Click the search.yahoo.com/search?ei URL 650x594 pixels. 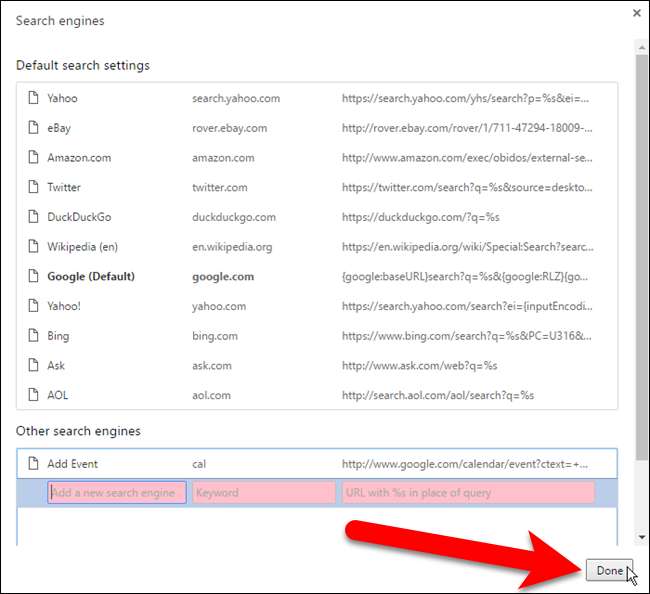coord(467,306)
